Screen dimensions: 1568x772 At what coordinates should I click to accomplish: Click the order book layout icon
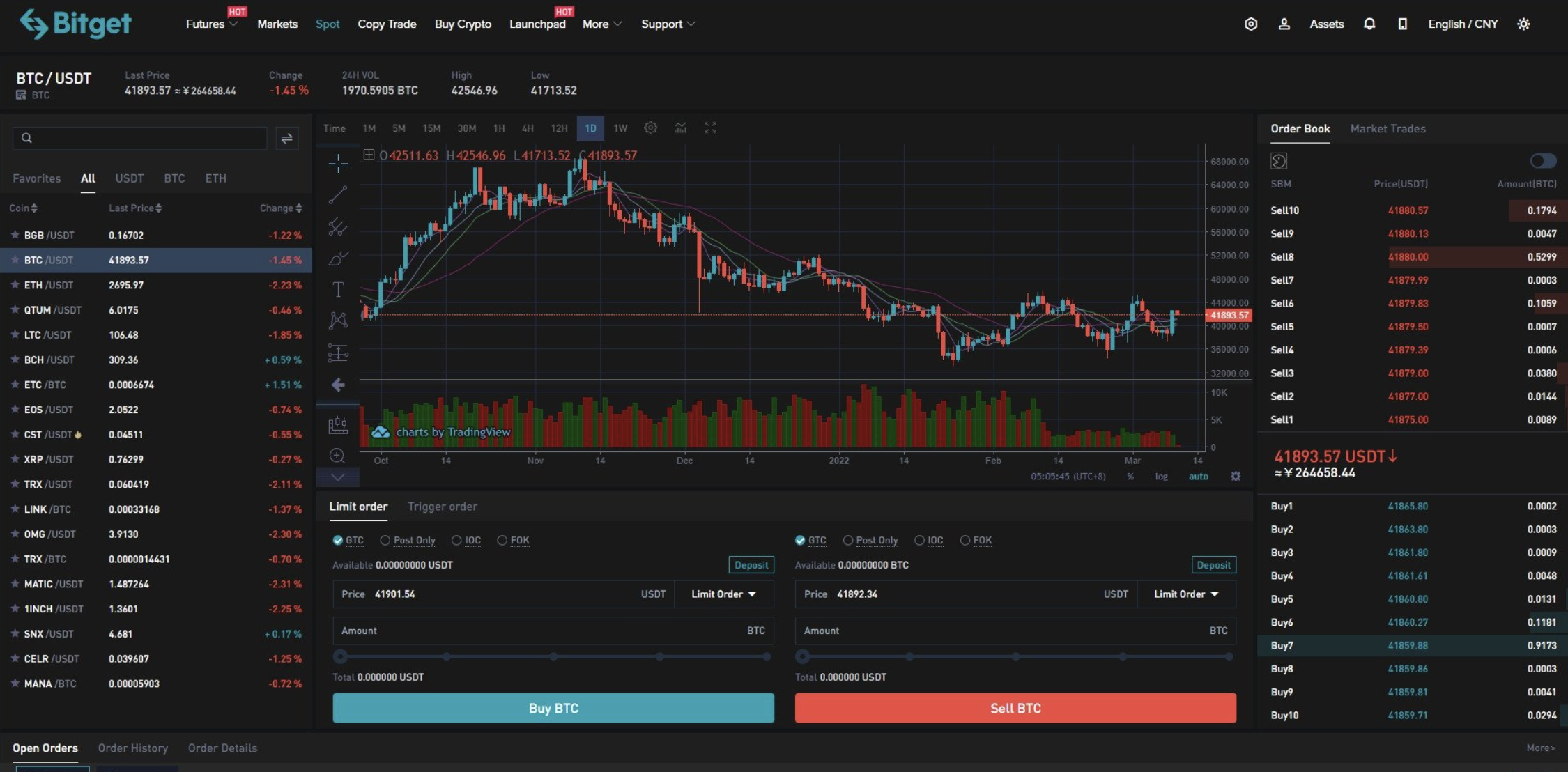1279,161
